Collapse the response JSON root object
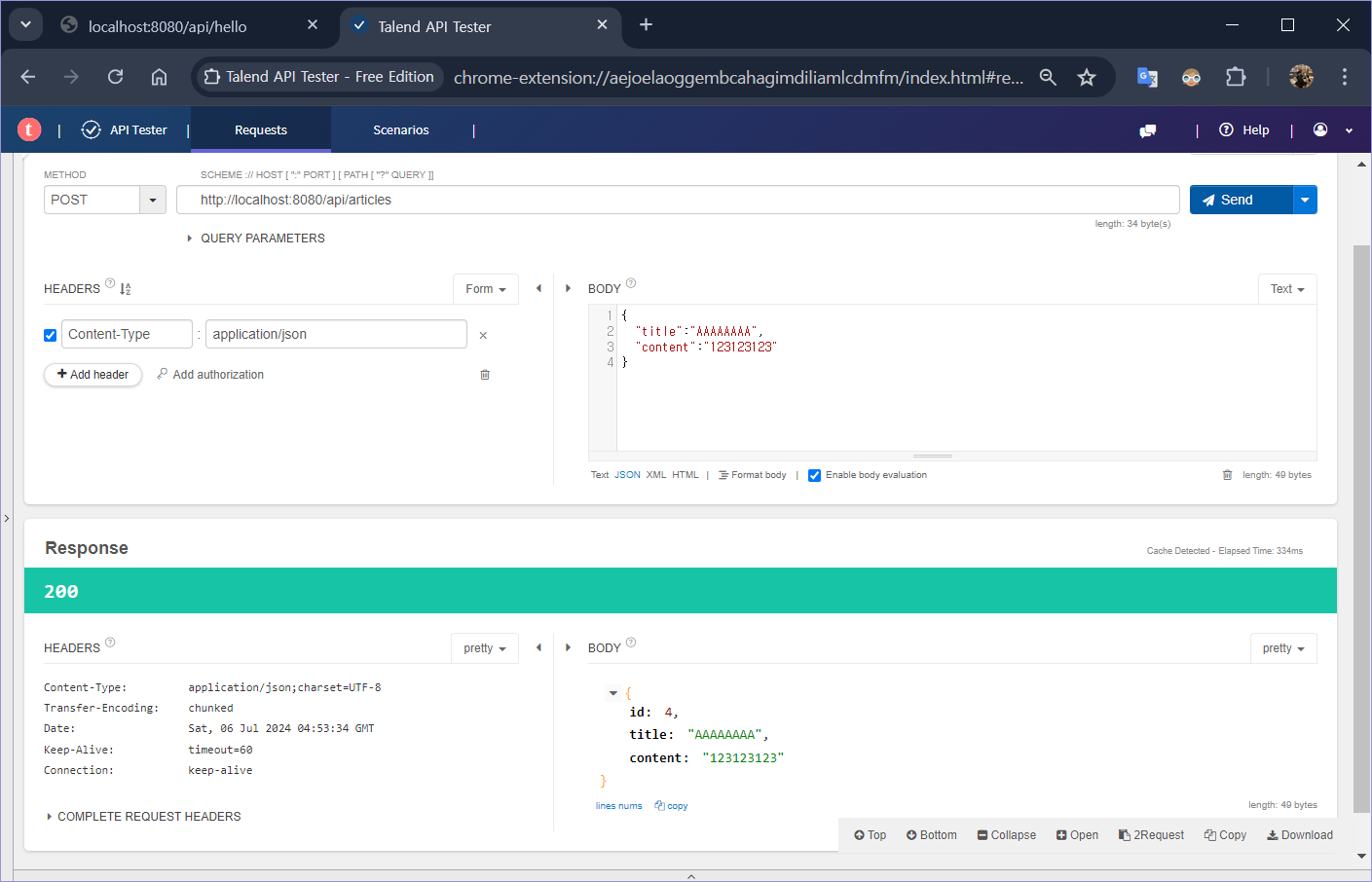This screenshot has width=1372, height=882. 612,693
